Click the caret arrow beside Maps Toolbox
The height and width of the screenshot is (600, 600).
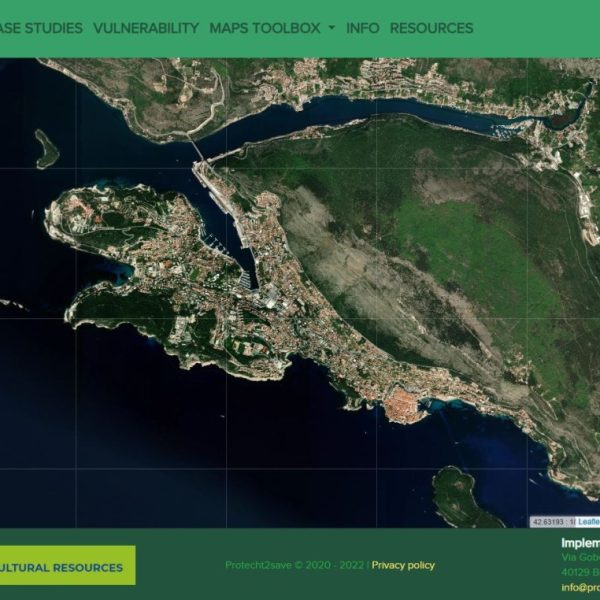point(331,29)
